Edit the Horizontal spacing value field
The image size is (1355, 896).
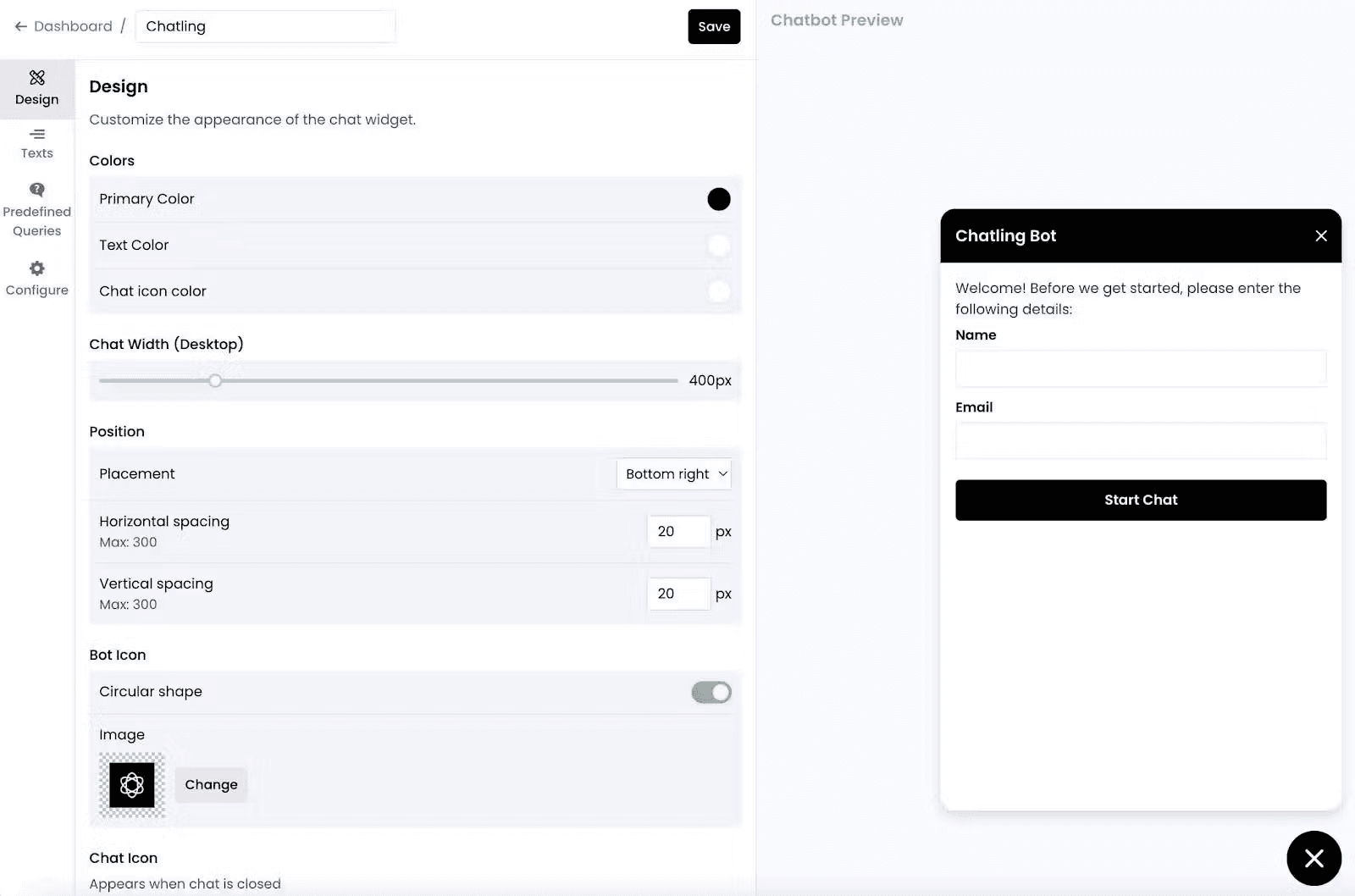[x=678, y=532]
